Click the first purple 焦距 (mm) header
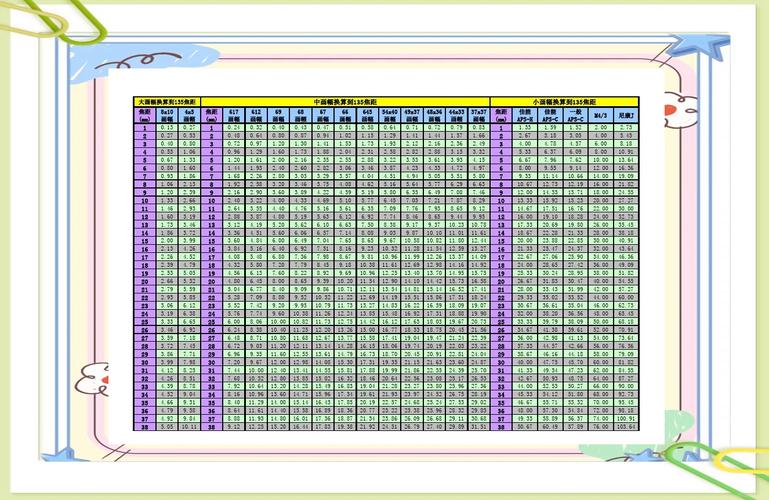The width and height of the screenshot is (769, 500). point(145,115)
